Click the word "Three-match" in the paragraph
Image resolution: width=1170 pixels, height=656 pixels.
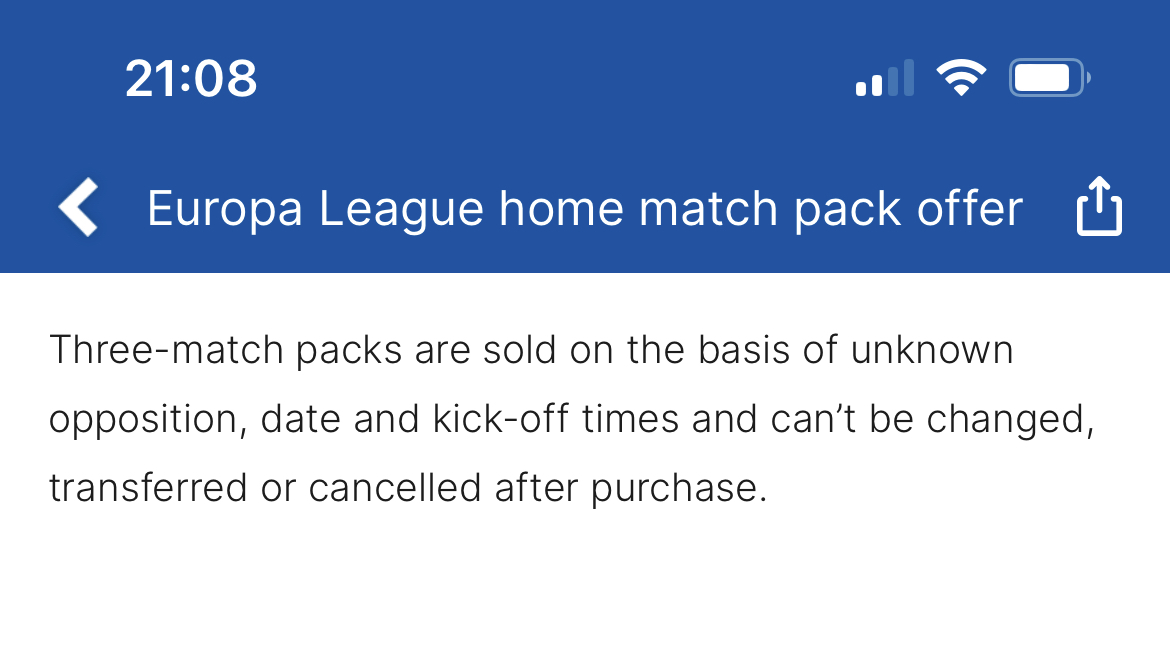coord(166,350)
